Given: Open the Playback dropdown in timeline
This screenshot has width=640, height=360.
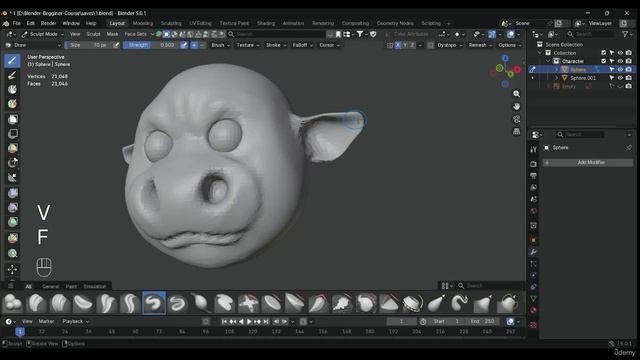Looking at the screenshot, I should pyautogui.click(x=75, y=322).
